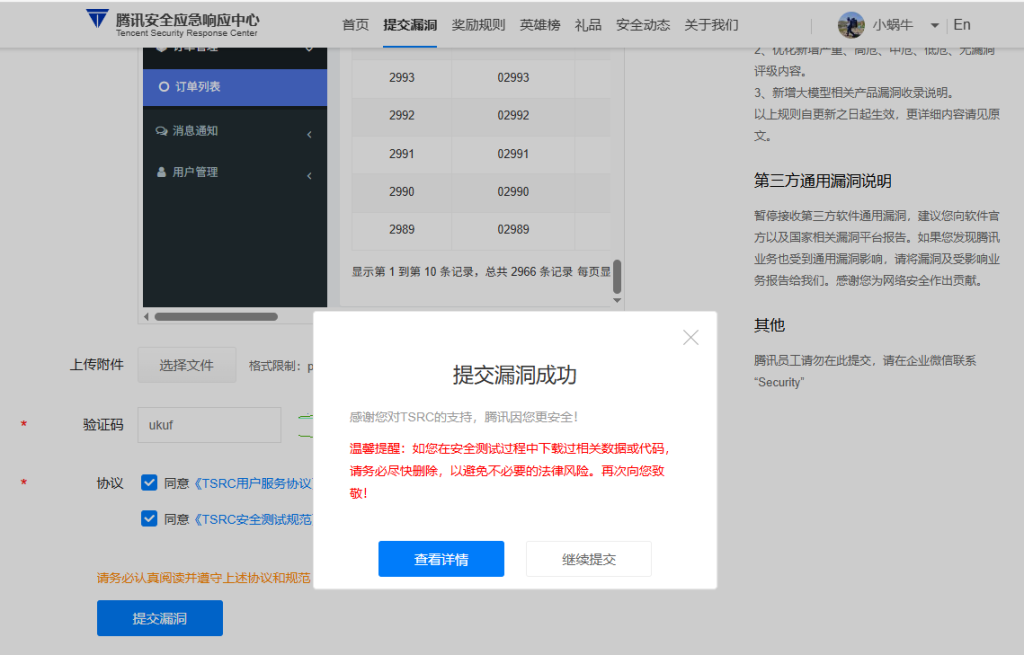Click the 验证码 input field
The width and height of the screenshot is (1024, 655).
pos(209,424)
